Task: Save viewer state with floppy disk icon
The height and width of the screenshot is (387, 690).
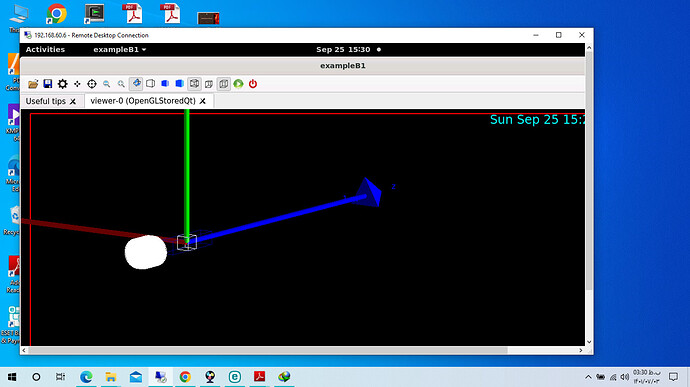Action: [x=48, y=84]
